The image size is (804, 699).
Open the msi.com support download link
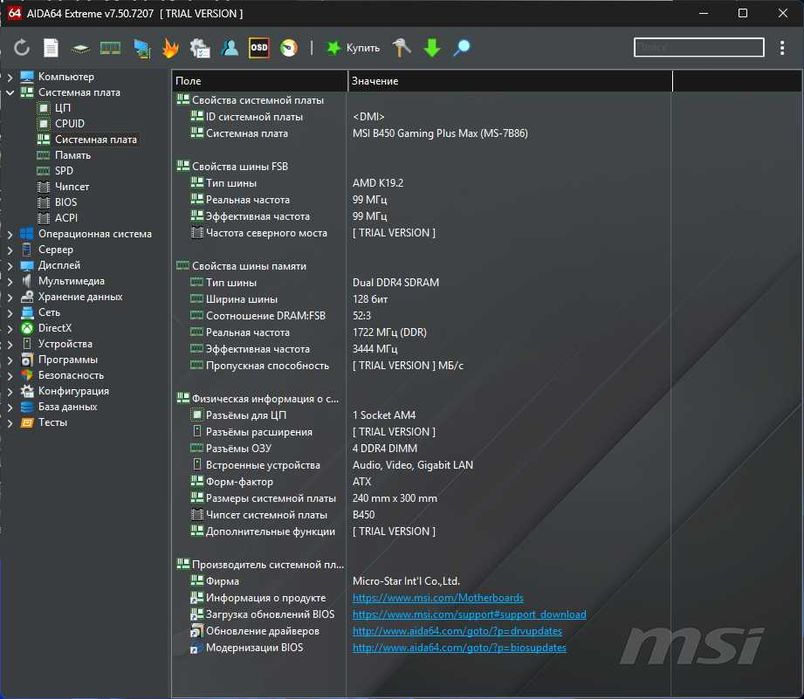tap(469, 614)
